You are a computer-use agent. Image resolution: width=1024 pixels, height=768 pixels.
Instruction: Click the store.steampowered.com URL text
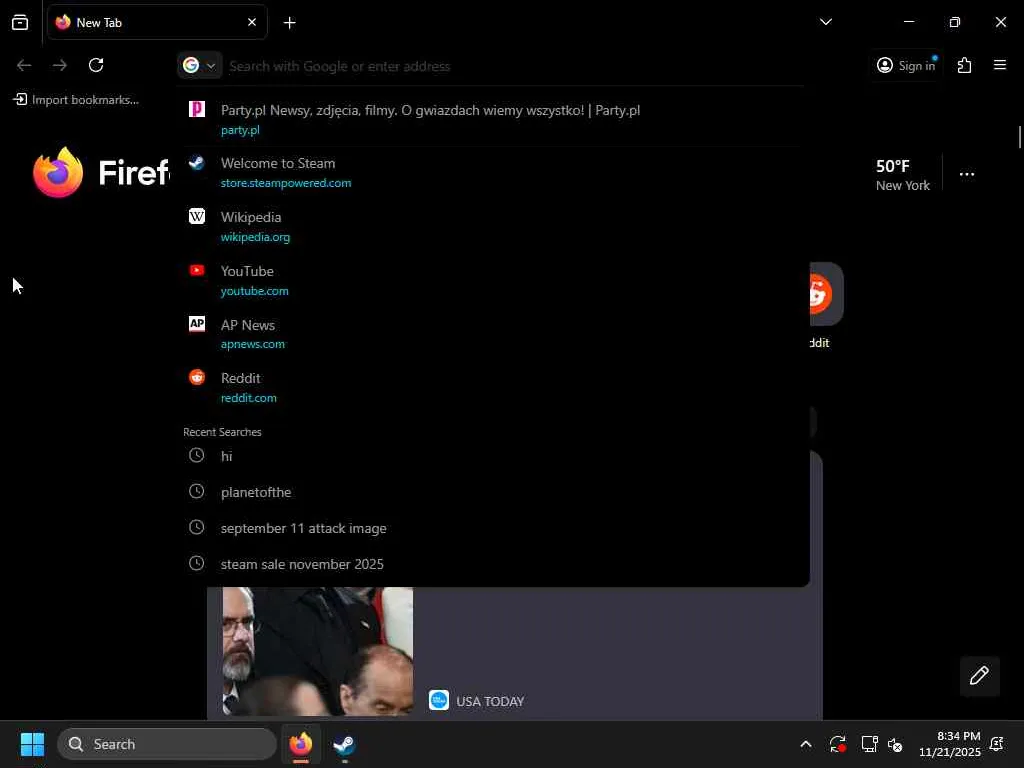coord(286,183)
